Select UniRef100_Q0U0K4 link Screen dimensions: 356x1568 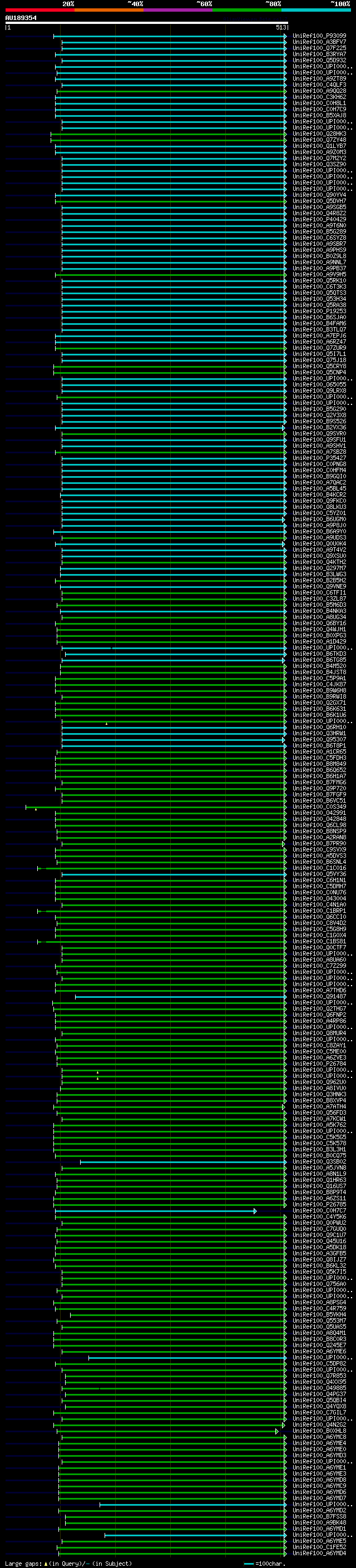click(x=319, y=543)
